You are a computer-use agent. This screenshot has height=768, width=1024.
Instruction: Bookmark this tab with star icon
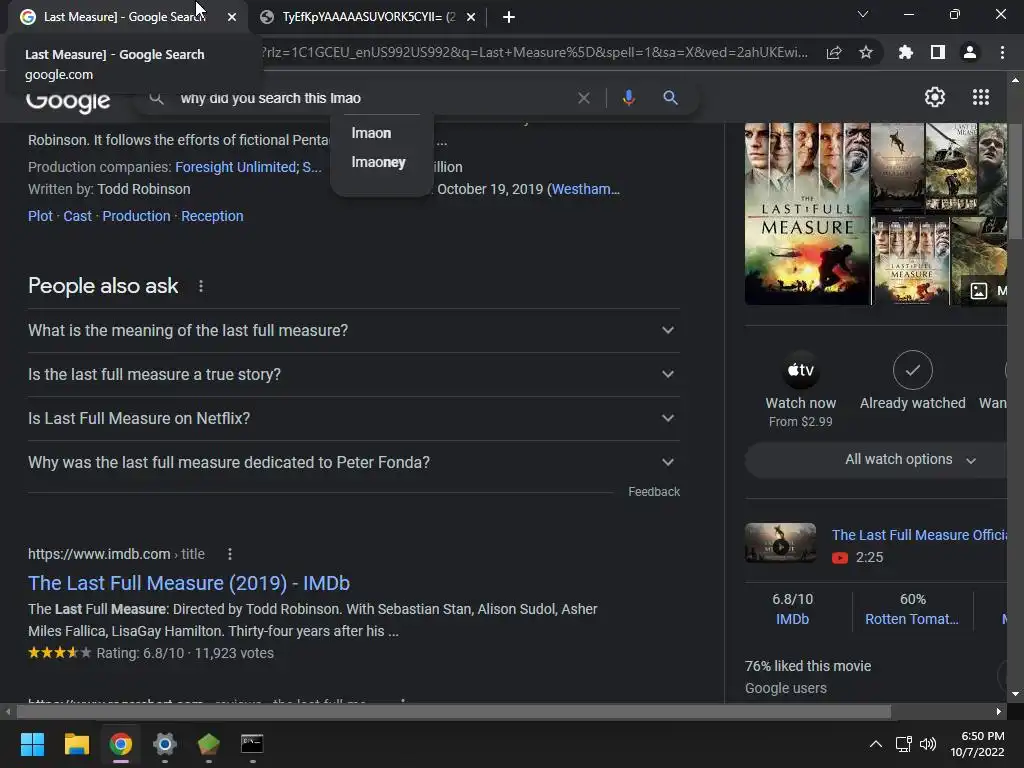pyautogui.click(x=865, y=52)
